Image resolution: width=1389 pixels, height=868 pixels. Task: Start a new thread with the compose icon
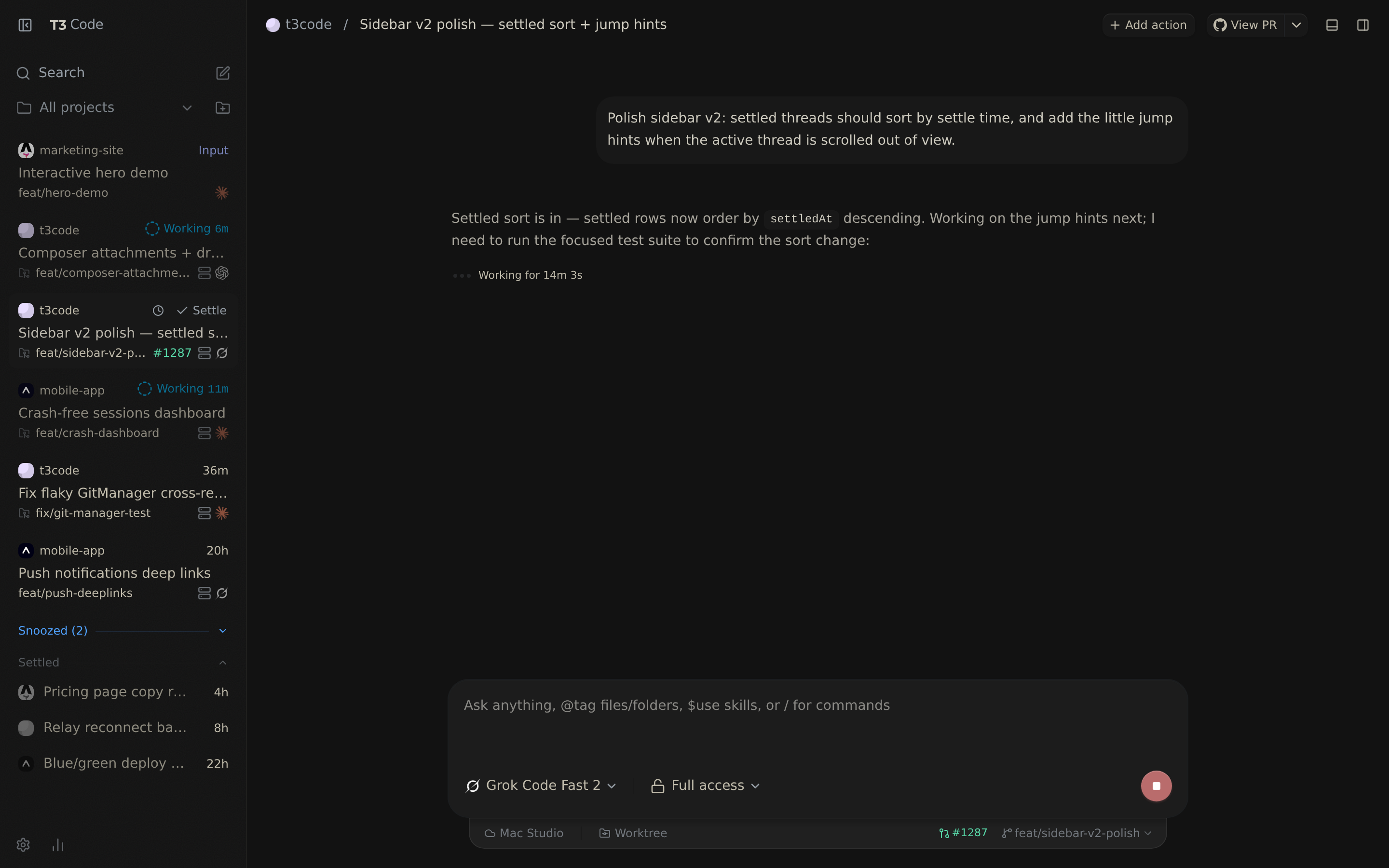223,73
